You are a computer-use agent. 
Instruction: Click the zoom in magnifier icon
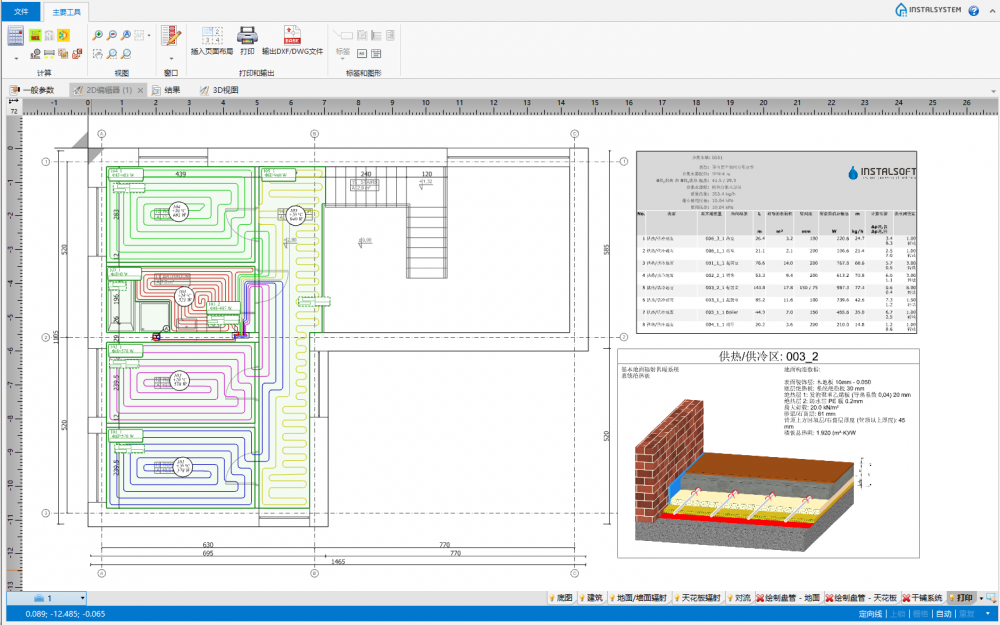98,35
